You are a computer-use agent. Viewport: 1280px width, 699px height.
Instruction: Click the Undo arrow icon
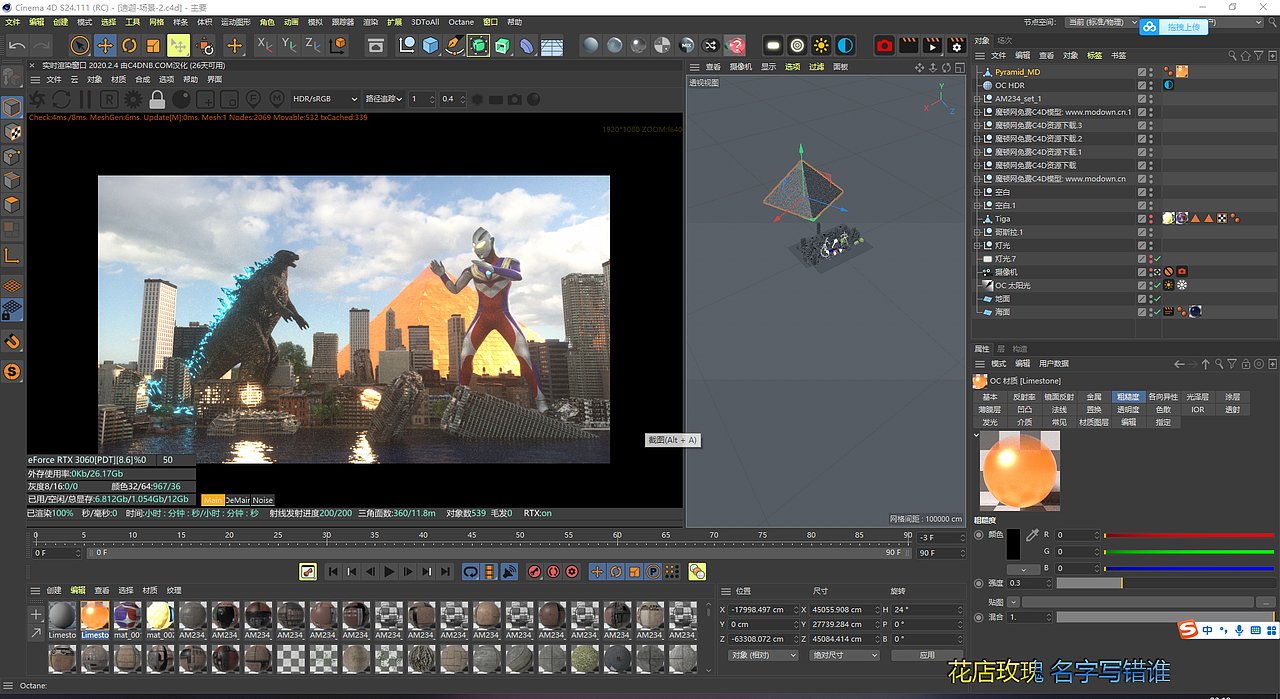coord(17,45)
